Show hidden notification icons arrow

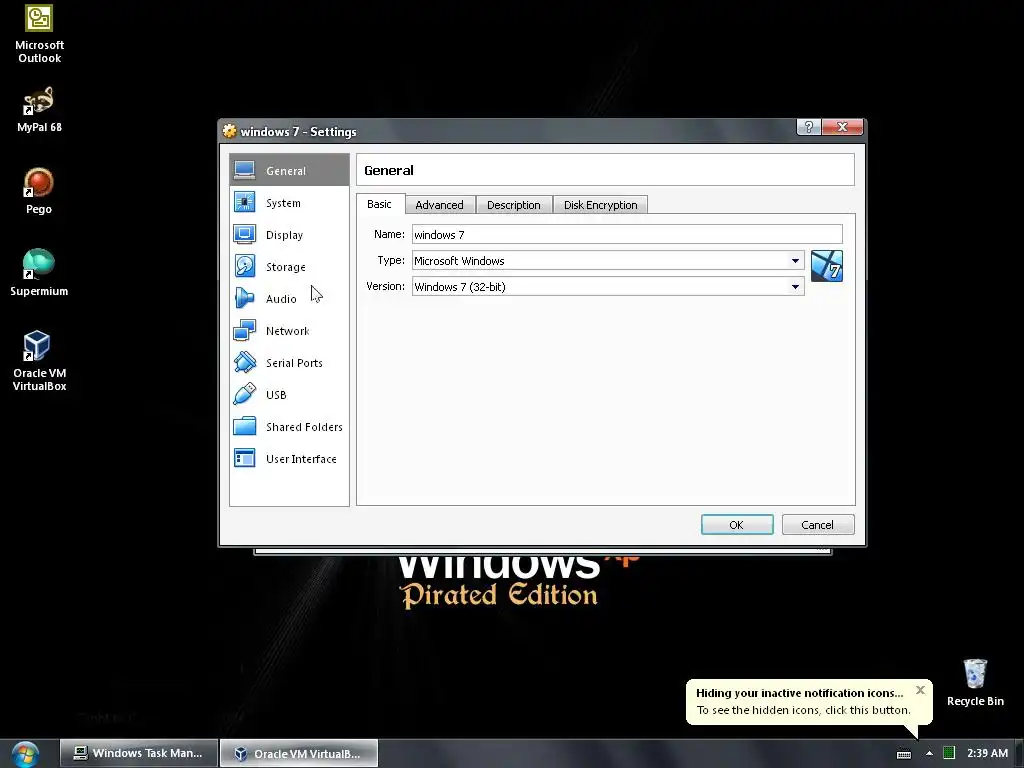pyautogui.click(x=929, y=753)
